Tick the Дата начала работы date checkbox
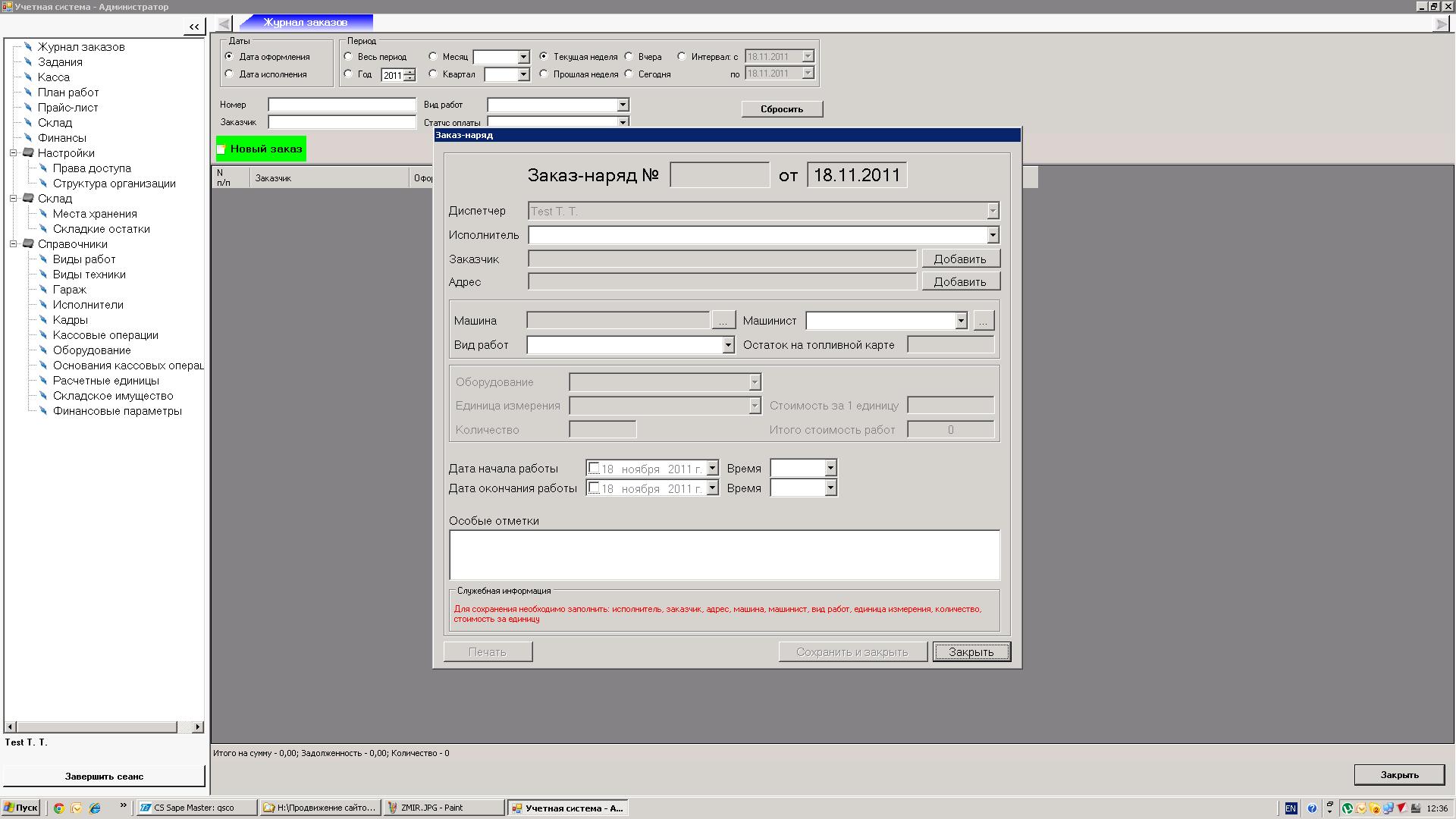The height and width of the screenshot is (819, 1456). [595, 469]
